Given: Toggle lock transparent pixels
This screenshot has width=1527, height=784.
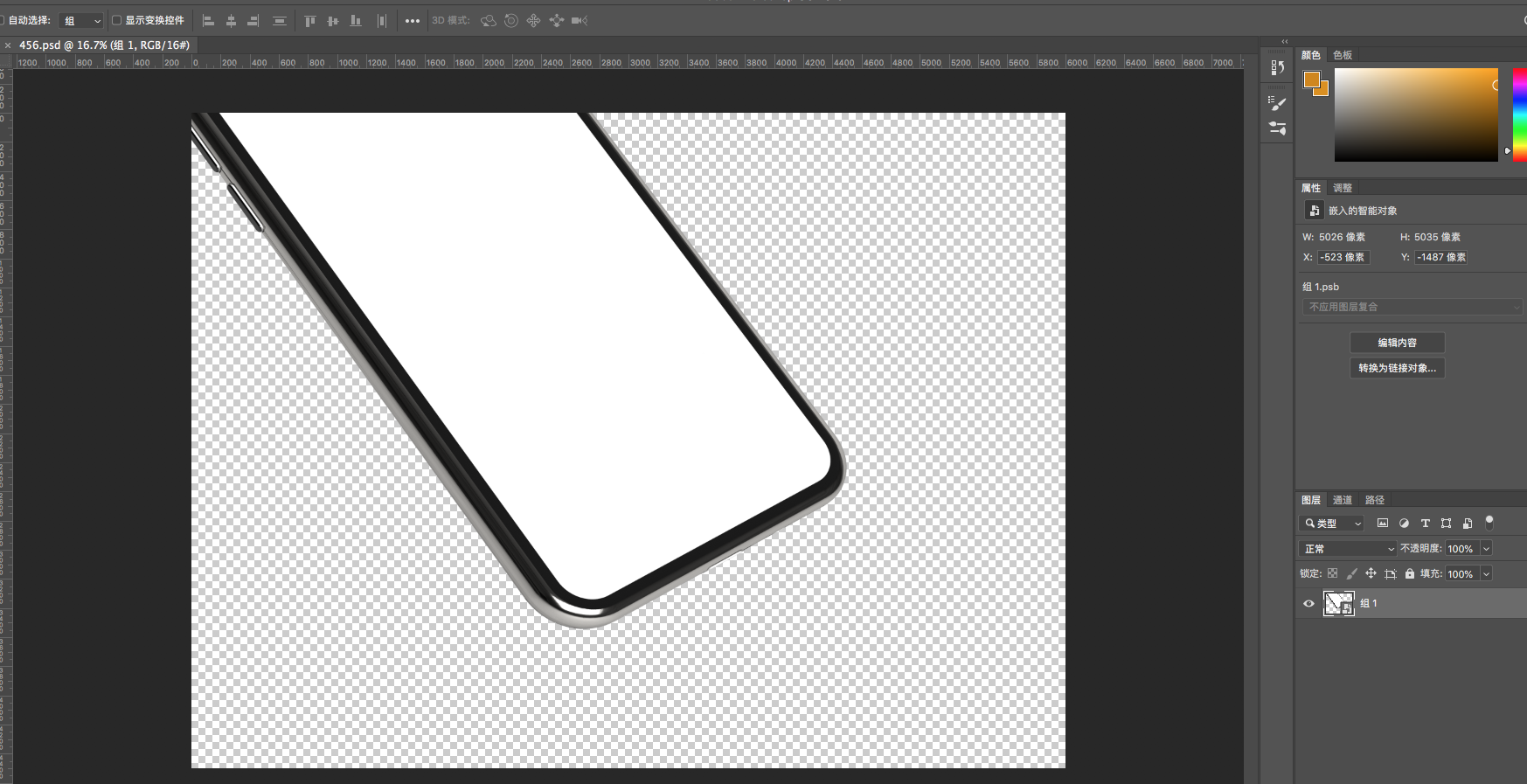Looking at the screenshot, I should click(1332, 574).
